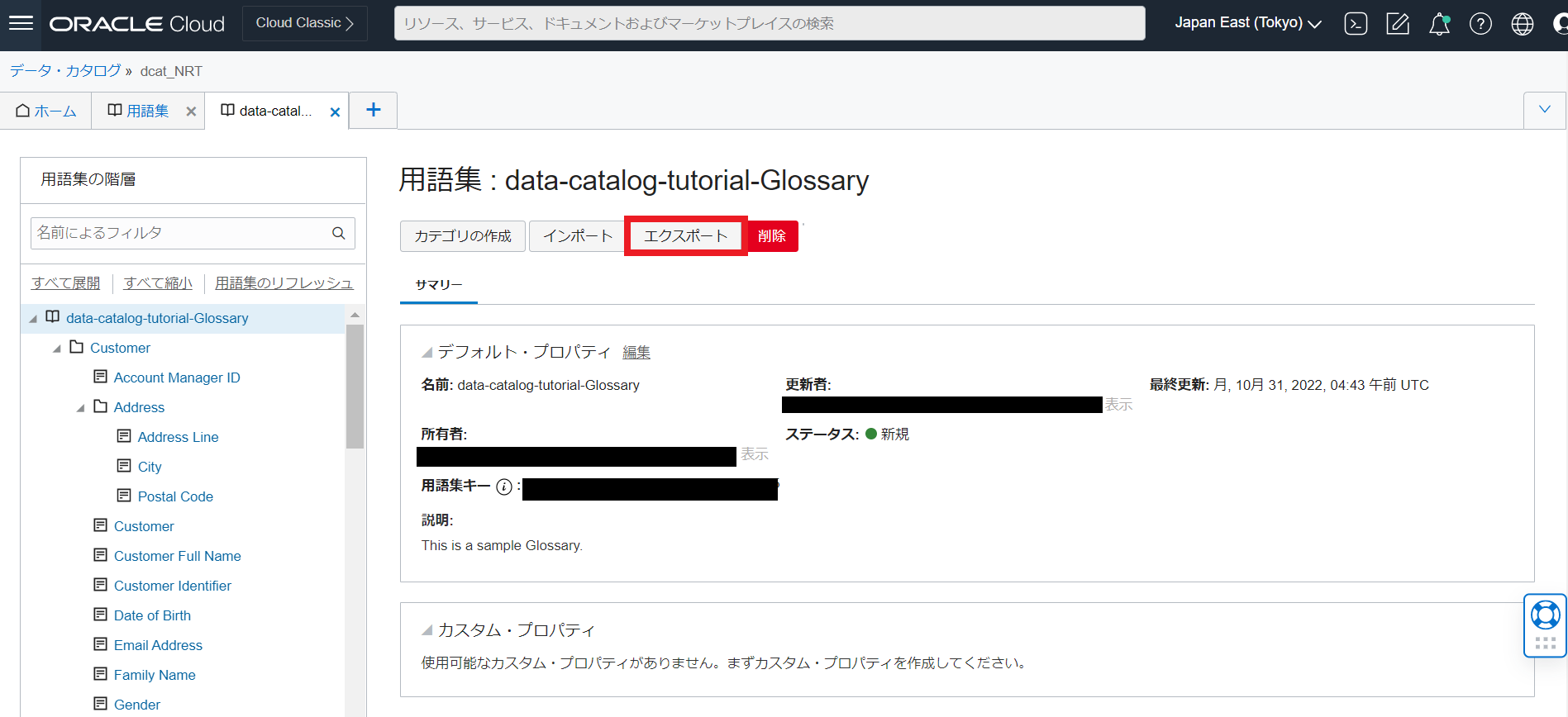This screenshot has height=717, width=1568.
Task: Click the edit notepad icon in header
Action: (1397, 24)
